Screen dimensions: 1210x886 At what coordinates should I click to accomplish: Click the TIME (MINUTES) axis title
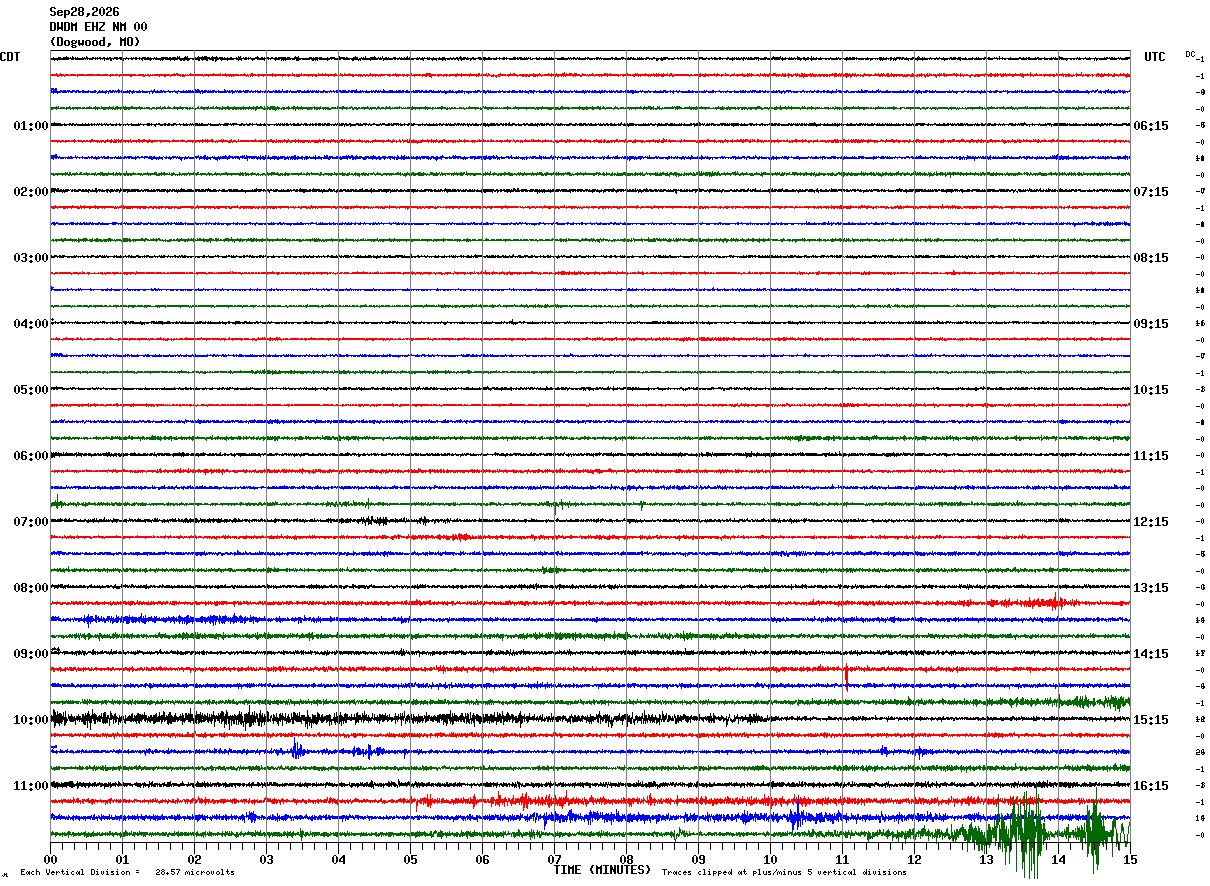602,870
